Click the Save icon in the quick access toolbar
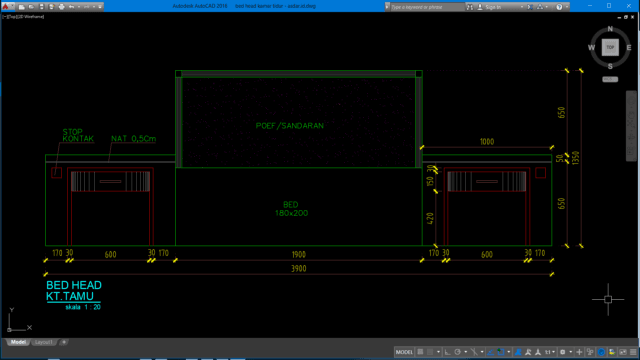The image size is (640, 360). click(41, 7)
